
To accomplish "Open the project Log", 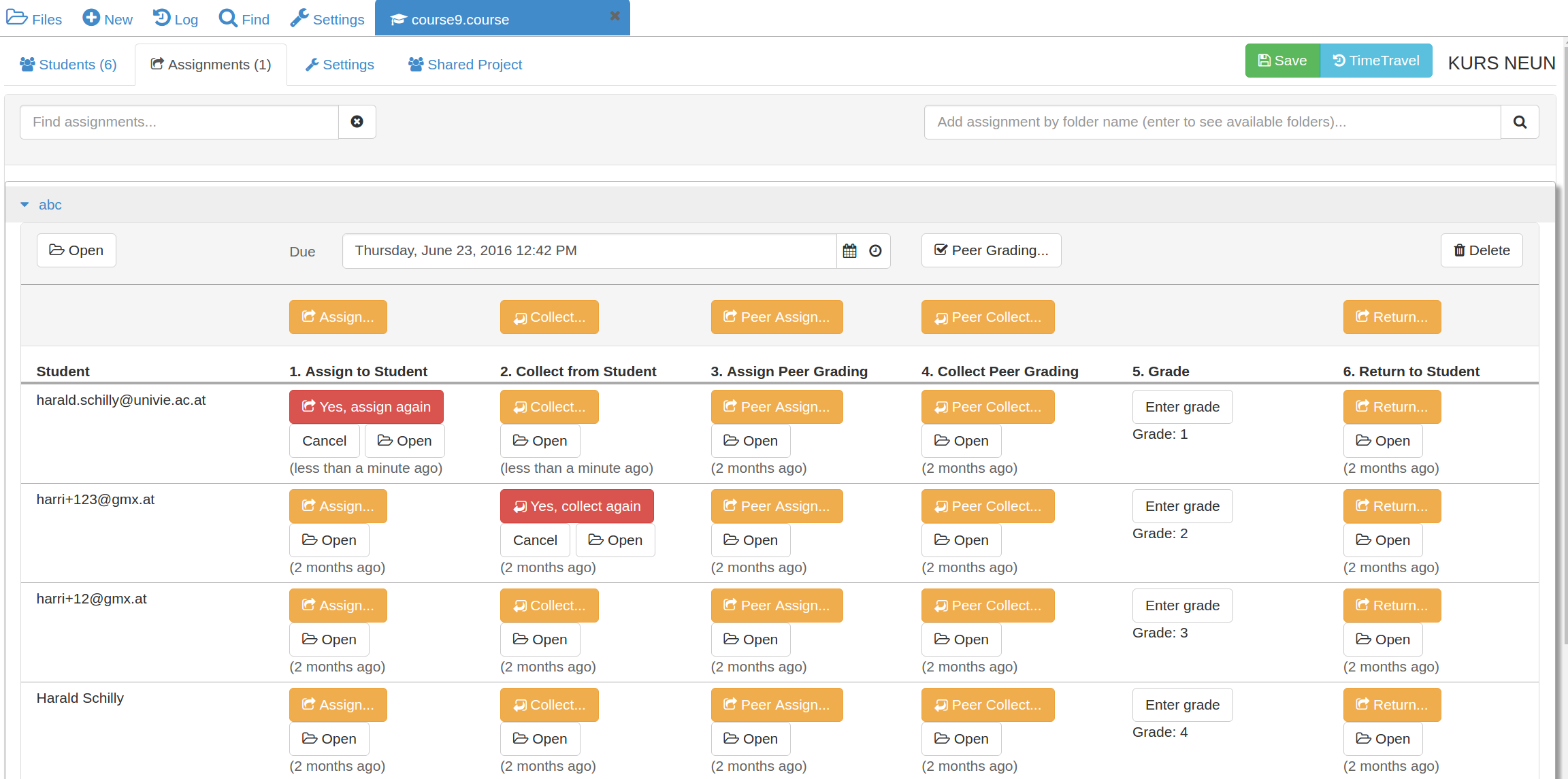I will [176, 19].
